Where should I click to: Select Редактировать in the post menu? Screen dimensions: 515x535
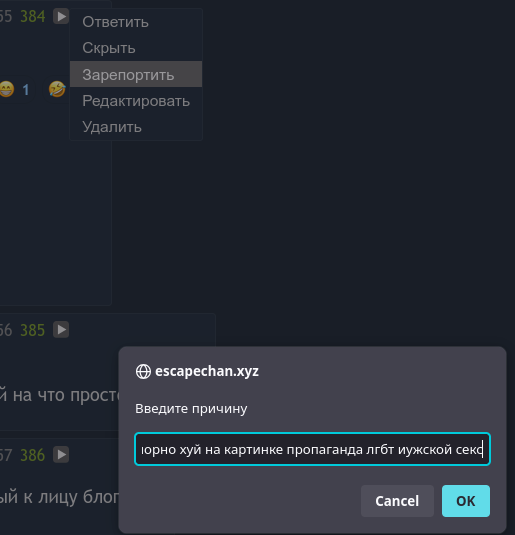136,101
